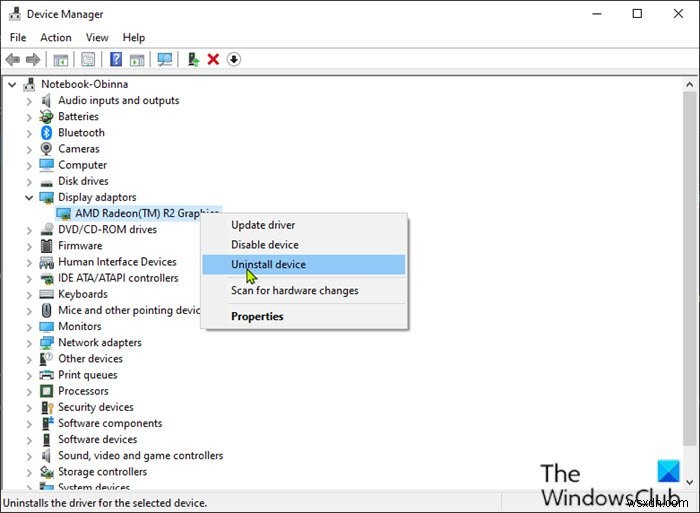Click the Network adapters icon
Image resolution: width=700 pixels, height=513 pixels.
[x=46, y=343]
